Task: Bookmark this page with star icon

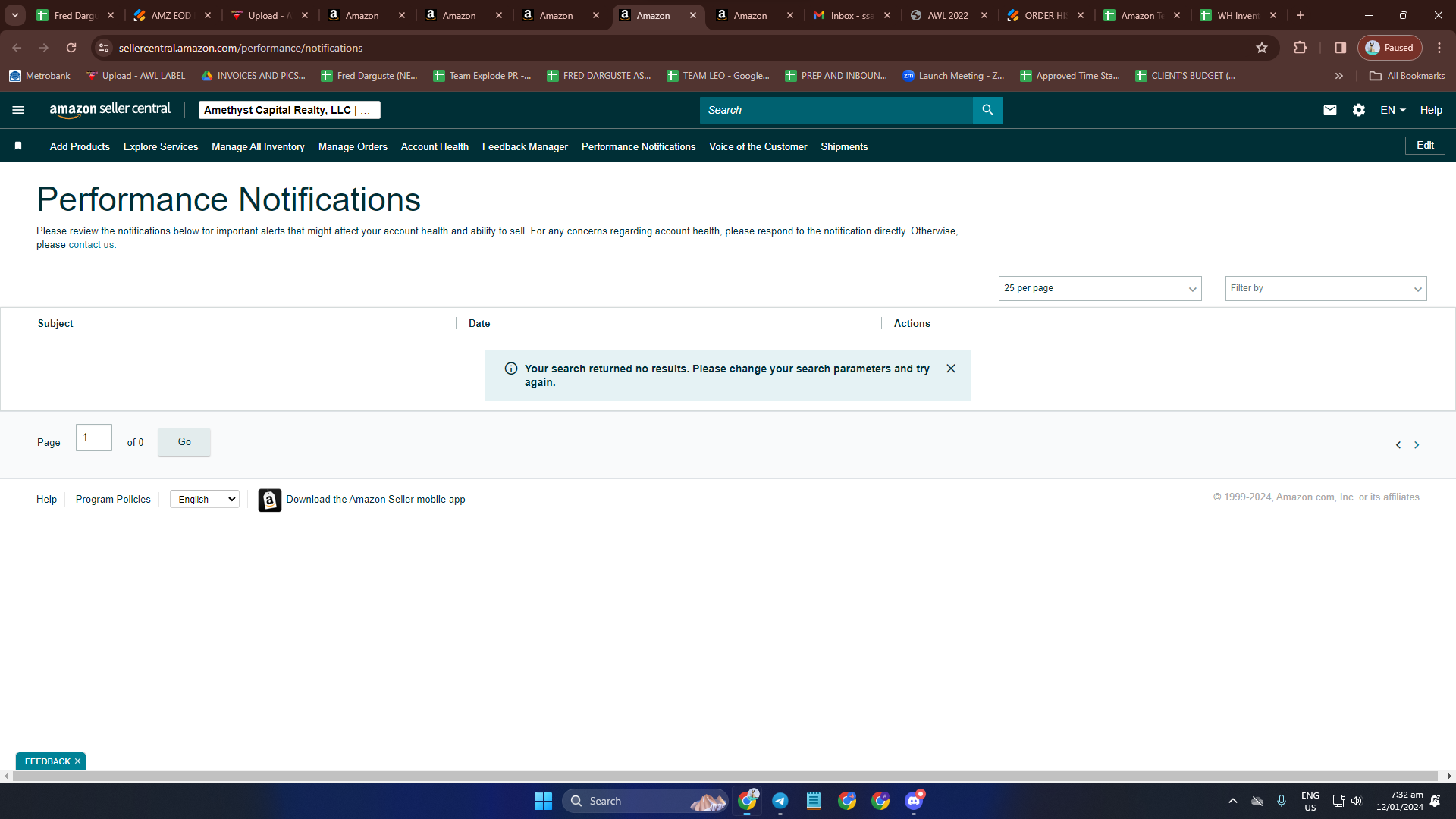Action: pyautogui.click(x=1262, y=48)
